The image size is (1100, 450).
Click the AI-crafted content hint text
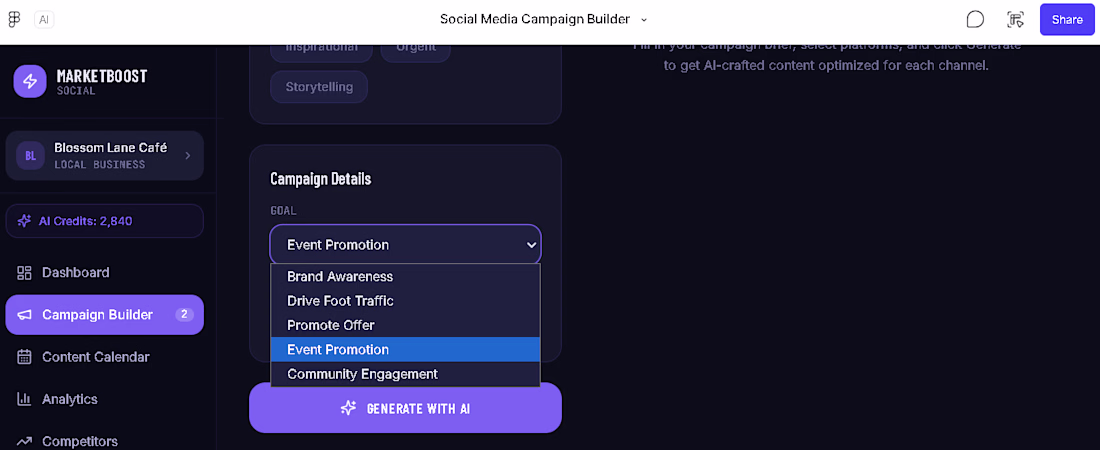pyautogui.click(x=826, y=57)
